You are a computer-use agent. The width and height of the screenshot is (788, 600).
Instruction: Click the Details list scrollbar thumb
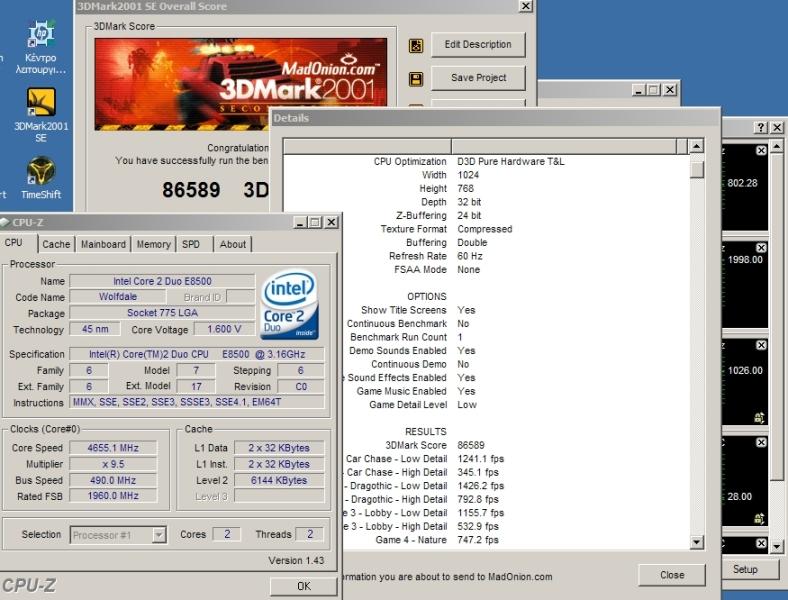pyautogui.click(x=697, y=169)
